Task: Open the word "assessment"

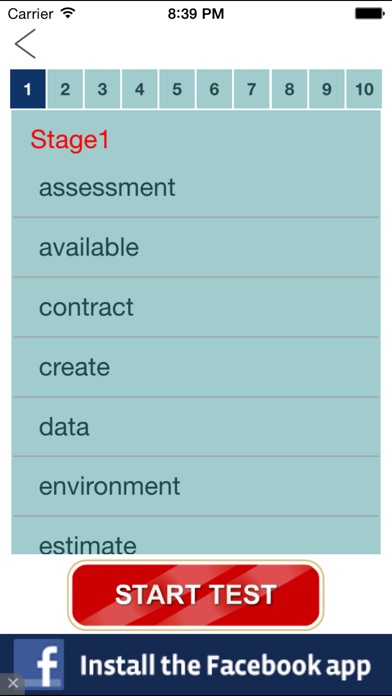Action: (x=196, y=188)
